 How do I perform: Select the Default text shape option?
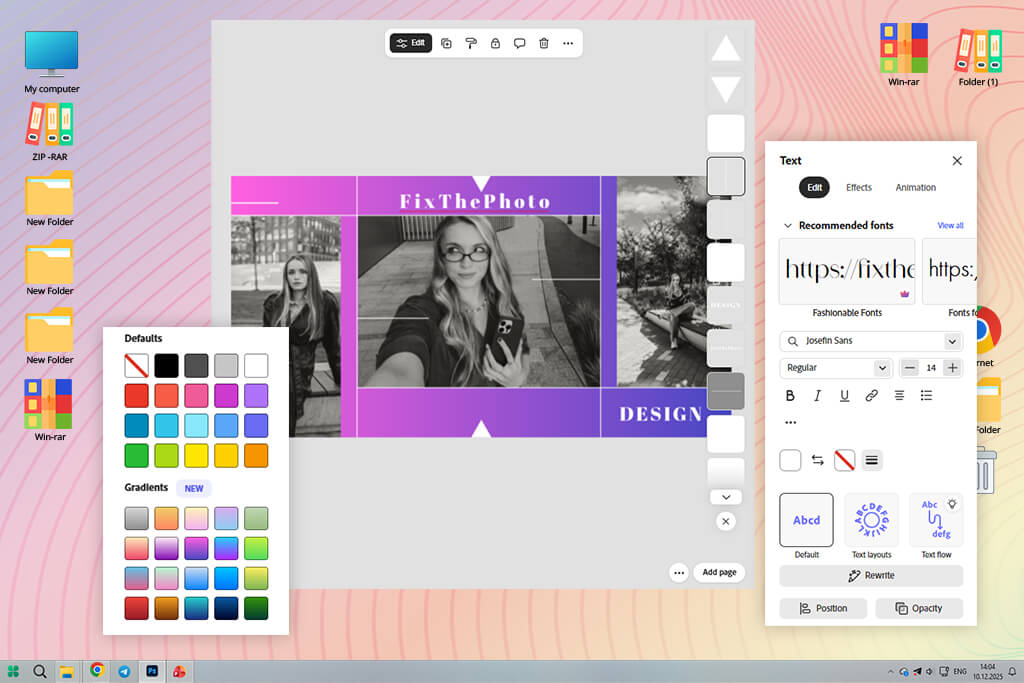[x=807, y=520]
